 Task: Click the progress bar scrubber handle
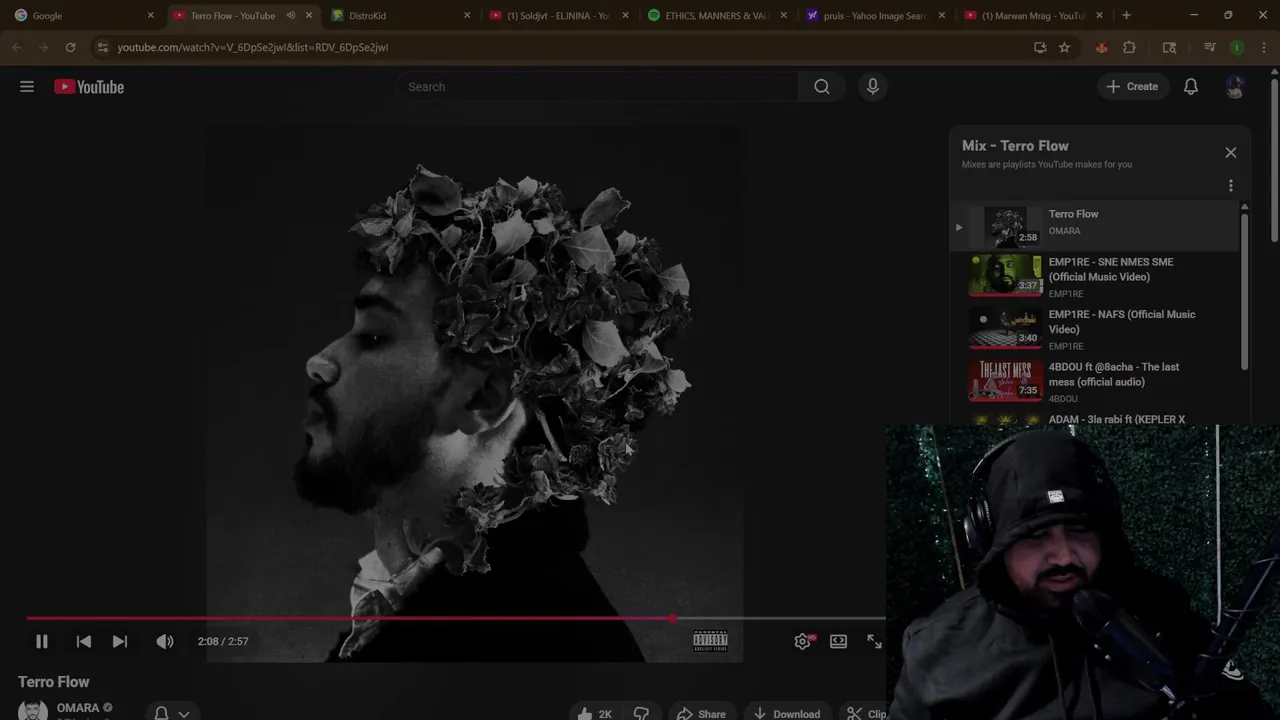pyautogui.click(x=673, y=619)
